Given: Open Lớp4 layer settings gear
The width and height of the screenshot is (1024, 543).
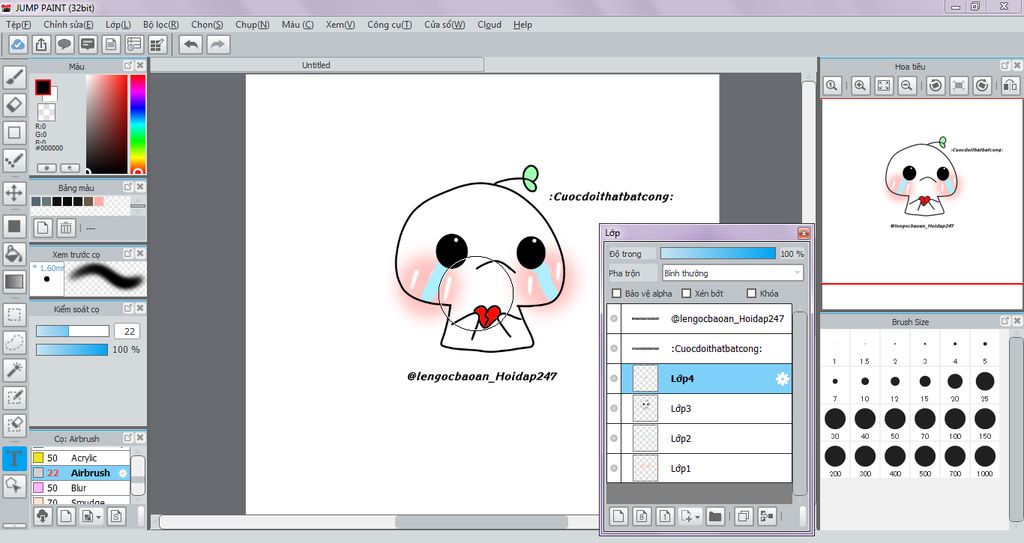Looking at the screenshot, I should tap(782, 378).
